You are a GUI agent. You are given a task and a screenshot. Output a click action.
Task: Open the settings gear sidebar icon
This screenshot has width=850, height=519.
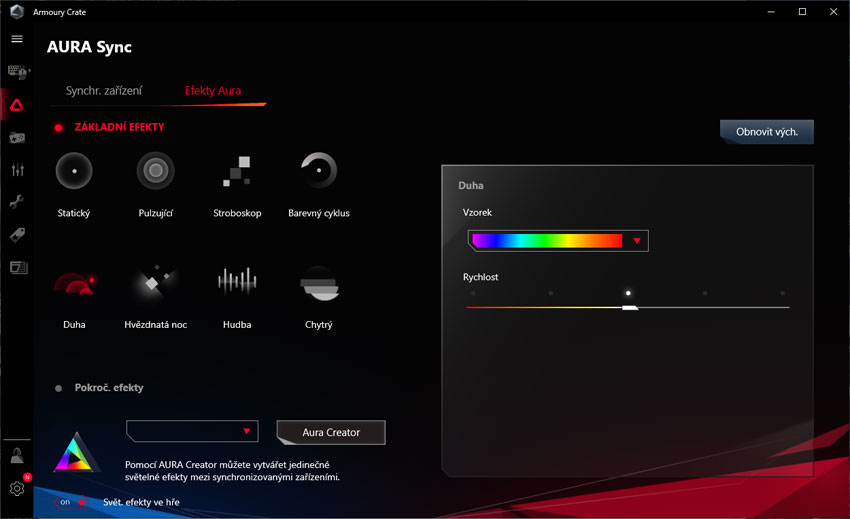[17, 488]
